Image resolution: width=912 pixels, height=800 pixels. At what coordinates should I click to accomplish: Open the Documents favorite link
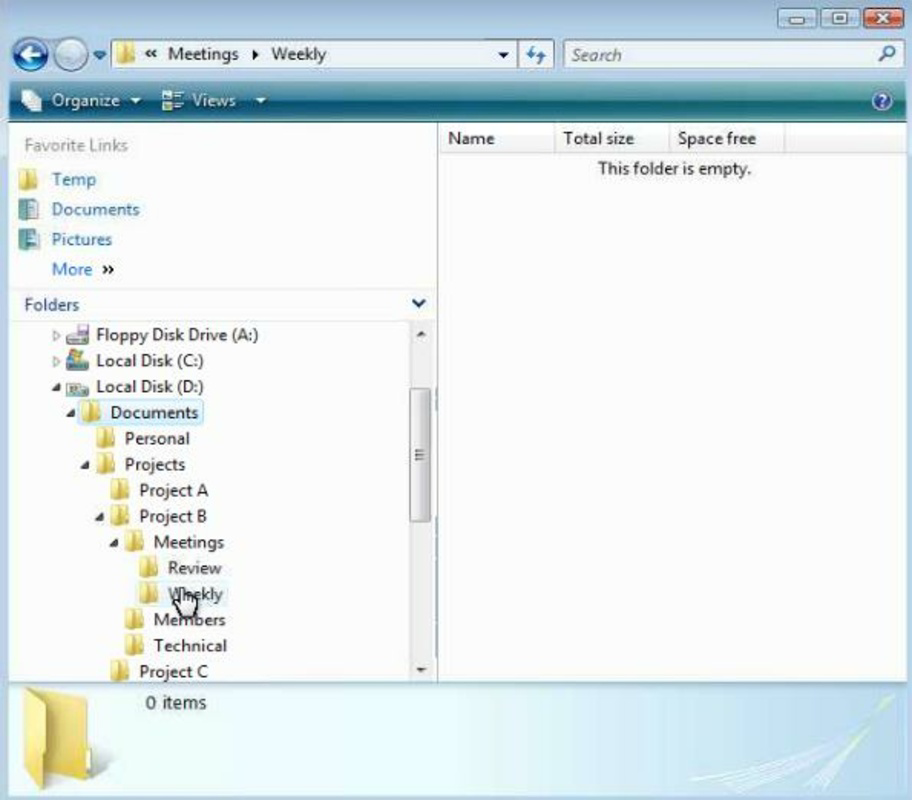point(95,209)
